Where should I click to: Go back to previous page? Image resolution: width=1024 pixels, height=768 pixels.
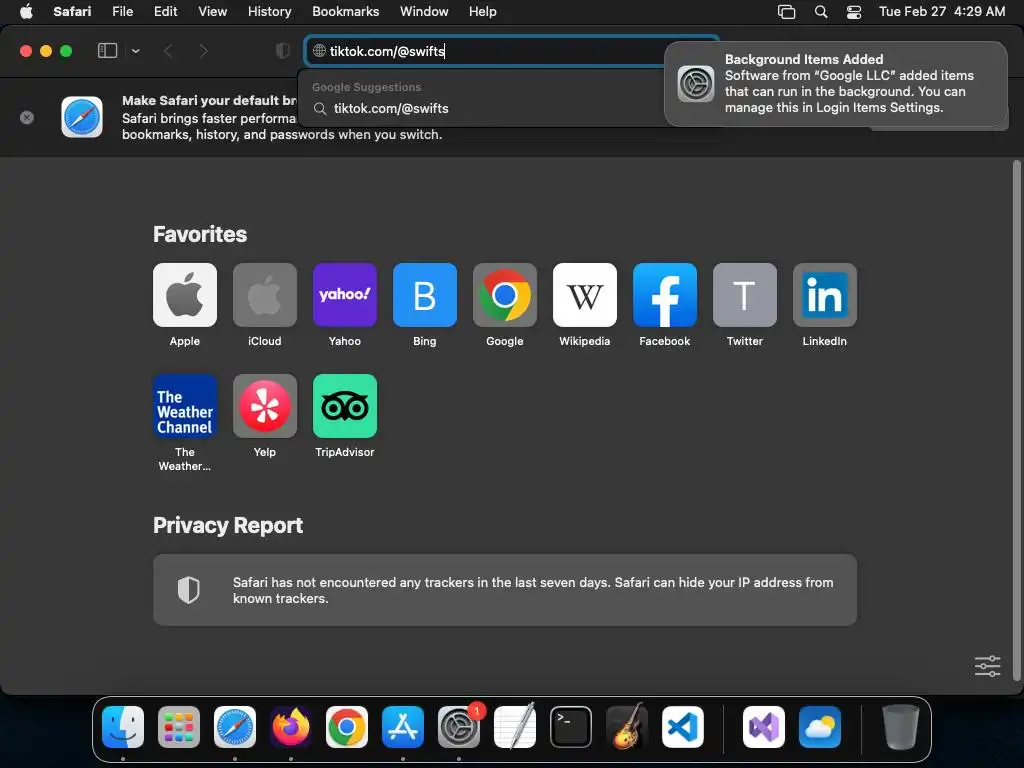pos(168,51)
